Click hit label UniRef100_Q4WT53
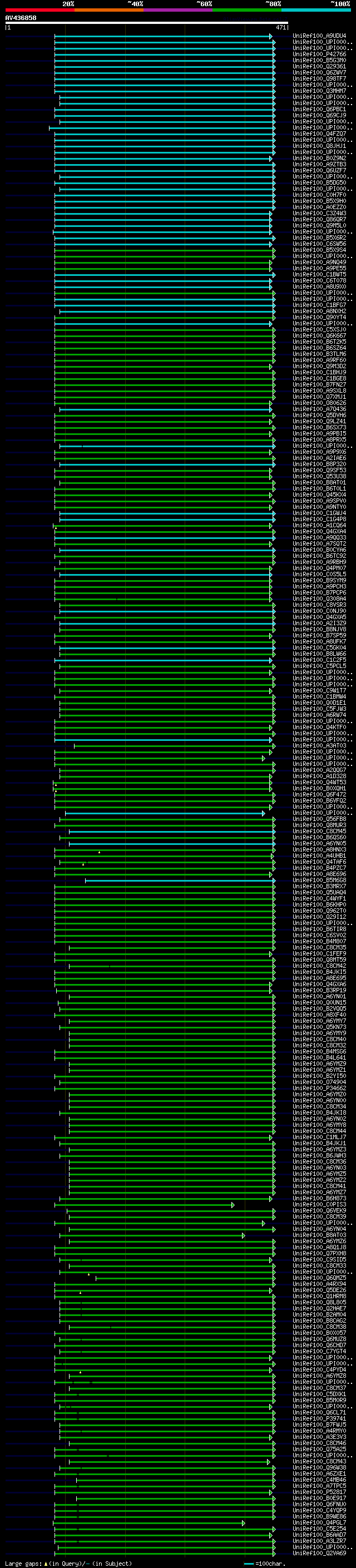This screenshot has height=1568, width=356. pos(319,782)
